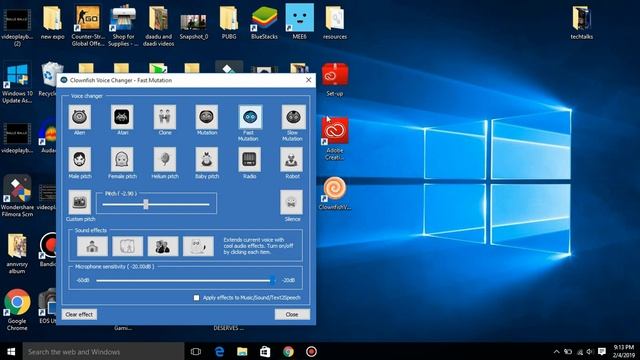This screenshot has width=640, height=360.
Task: Select the resources folder icon
Action: pos(335,22)
